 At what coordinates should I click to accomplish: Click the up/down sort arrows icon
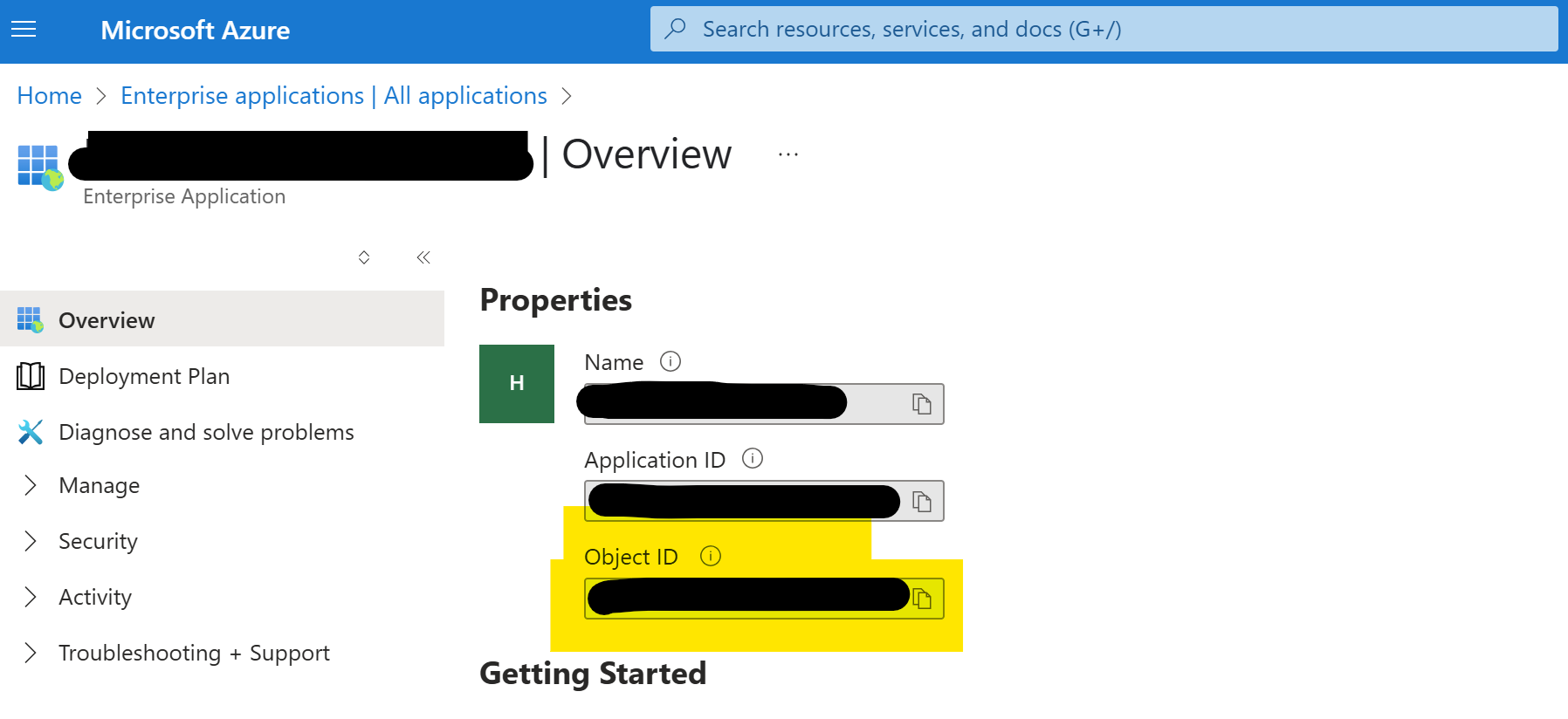click(364, 257)
